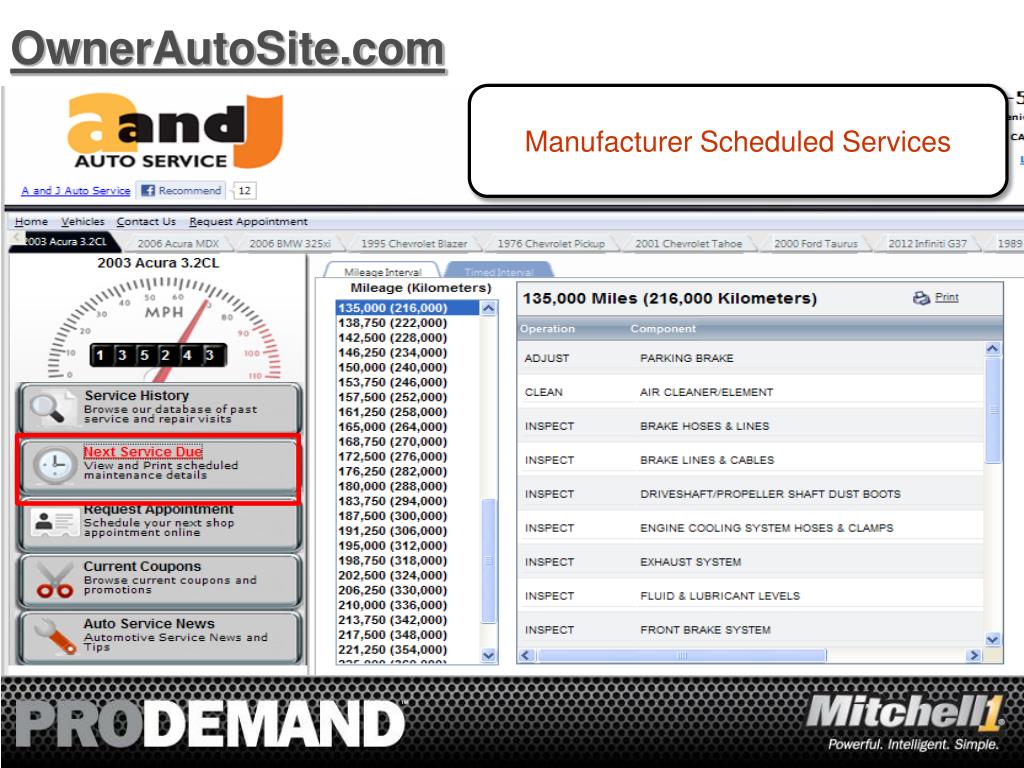Click the mileage list scroll down arrow
This screenshot has height=768, width=1024.
tap(488, 655)
